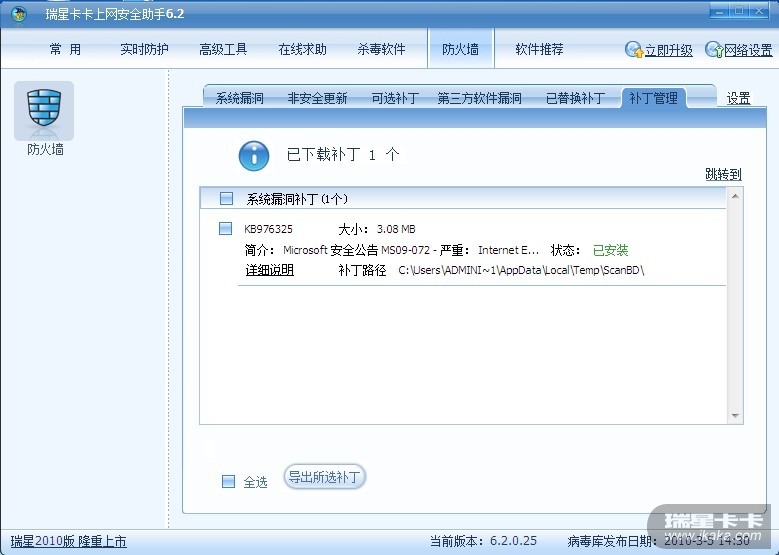Open the 设置 link

pos(738,98)
